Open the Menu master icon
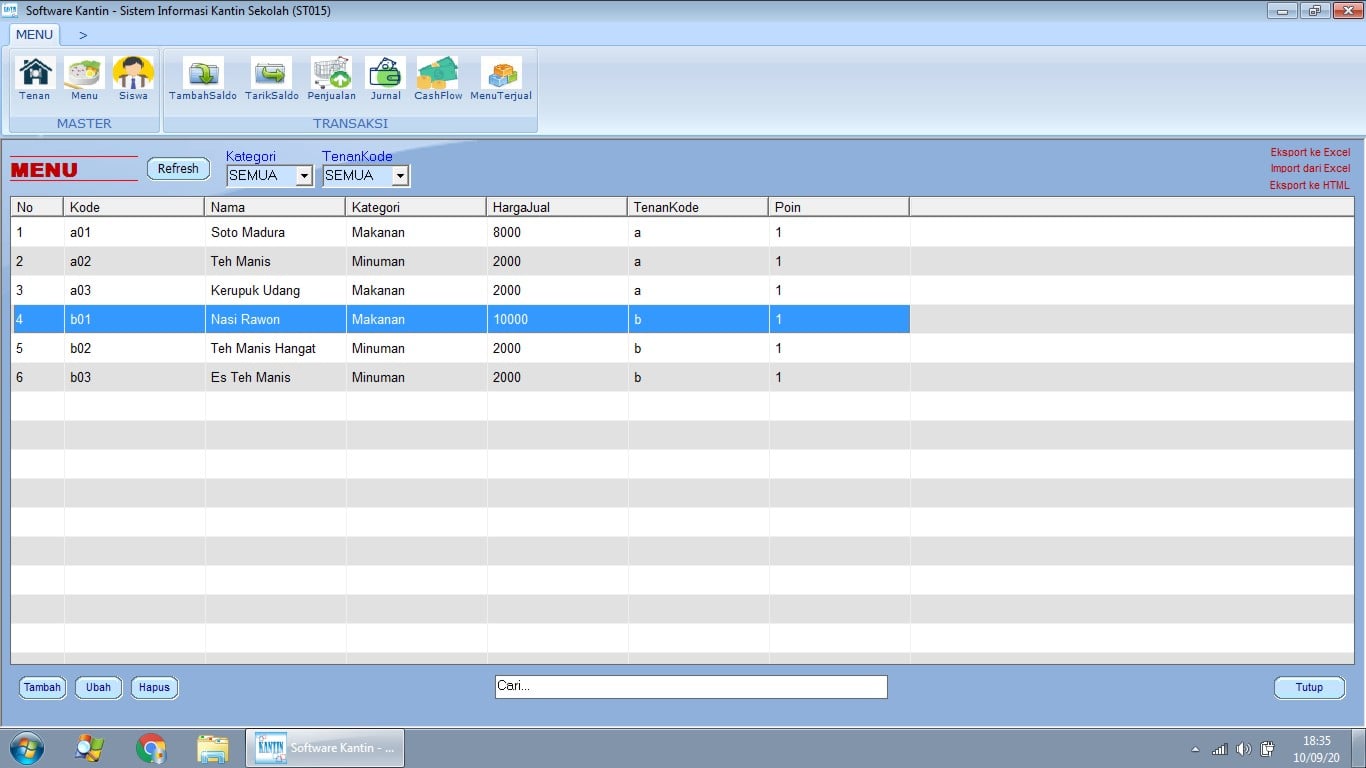 click(x=84, y=78)
